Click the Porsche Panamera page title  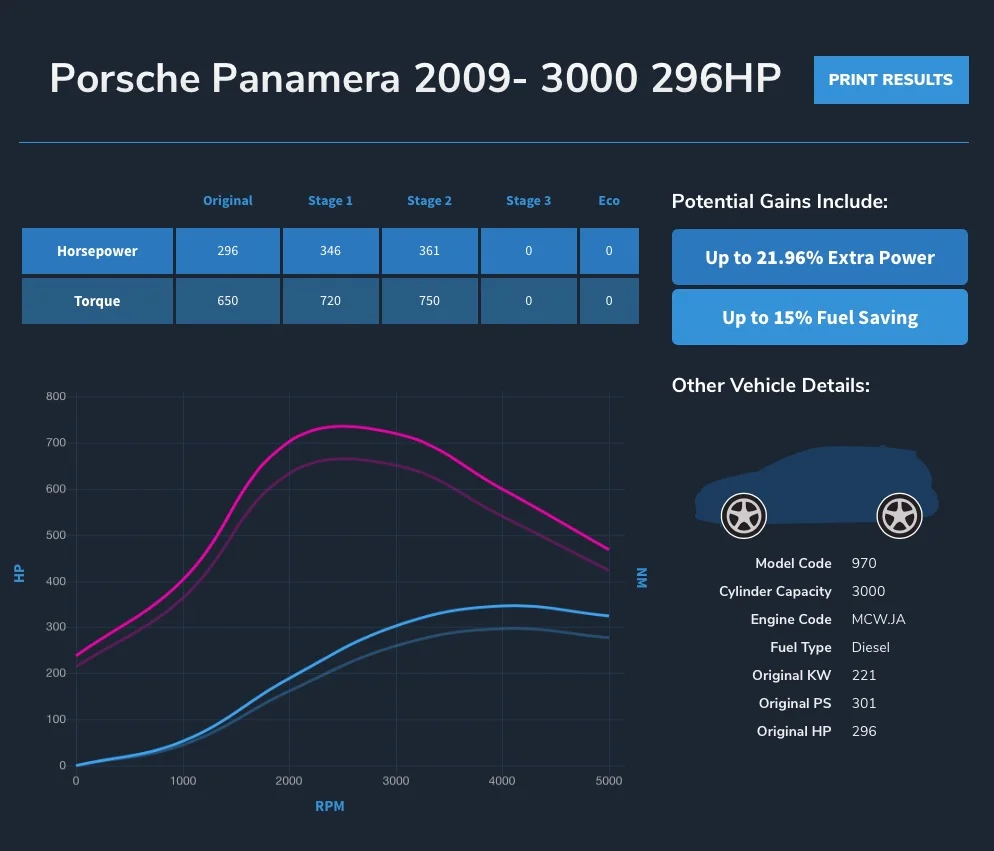pyautogui.click(x=415, y=79)
